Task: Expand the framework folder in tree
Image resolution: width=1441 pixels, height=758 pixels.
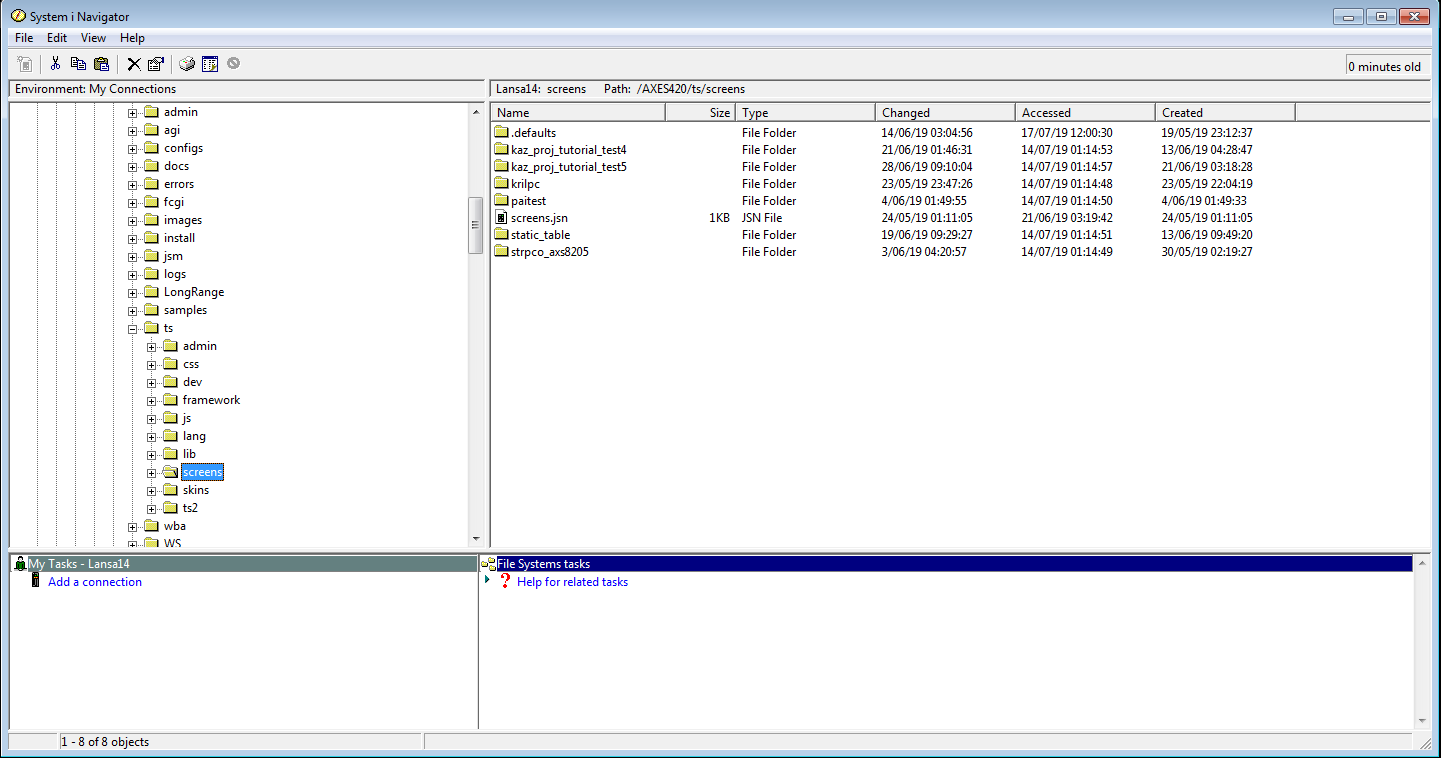Action: [x=152, y=400]
